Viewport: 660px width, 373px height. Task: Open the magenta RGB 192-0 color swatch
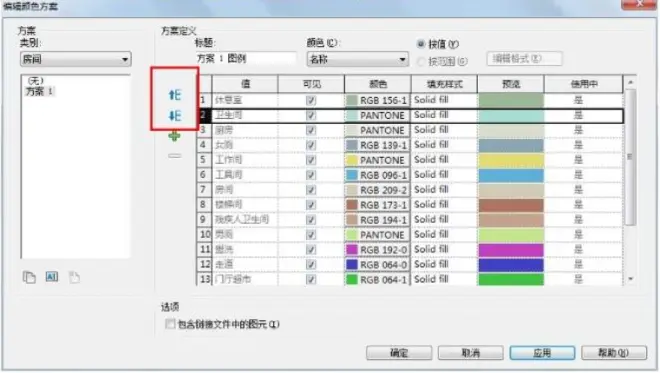pyautogui.click(x=377, y=250)
